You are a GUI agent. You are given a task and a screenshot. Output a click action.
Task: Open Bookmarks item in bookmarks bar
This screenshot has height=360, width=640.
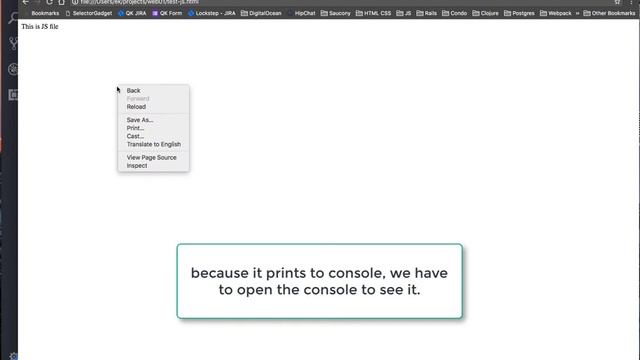(x=45, y=13)
